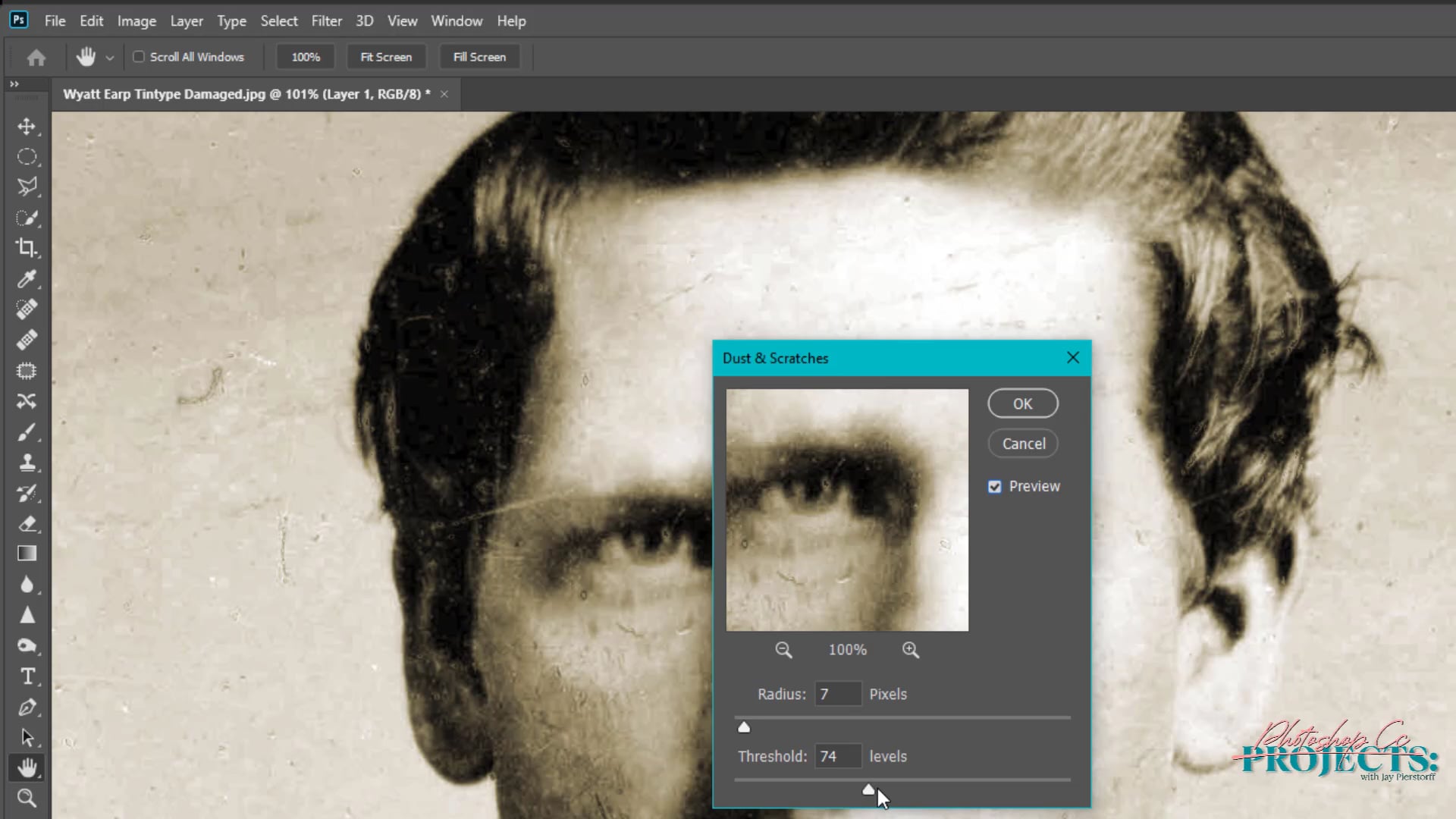Click the Home icon in options bar
The image size is (1456, 819).
[36, 57]
